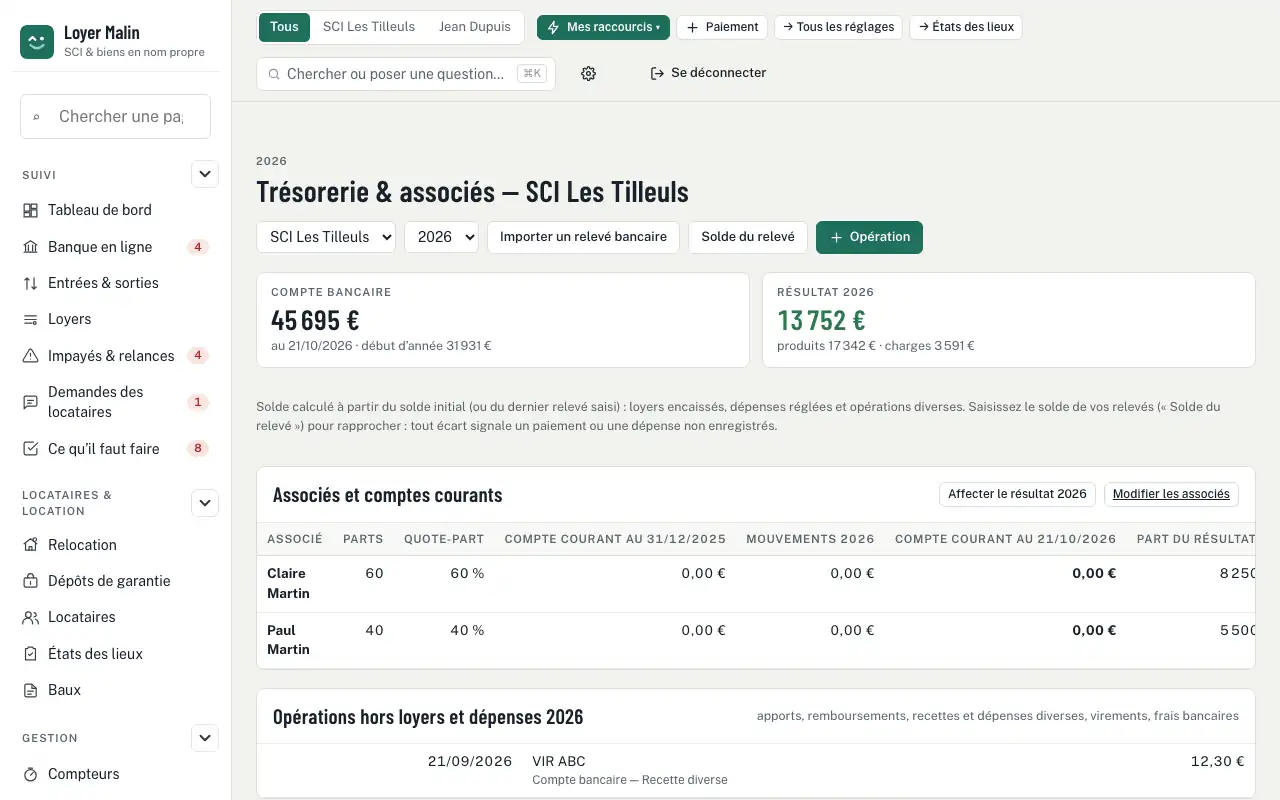
Task: Click the VIR ABC operation label
Action: (x=559, y=761)
